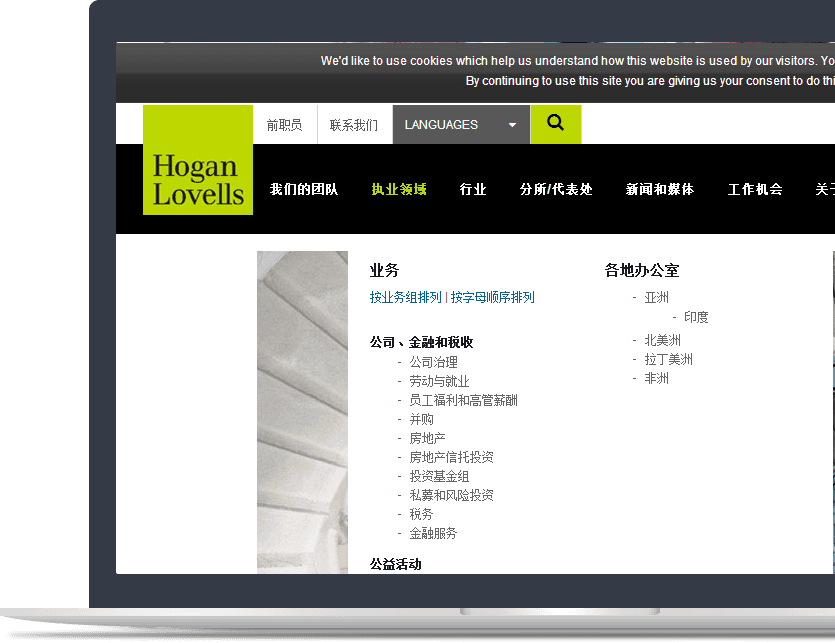Click the 劳动与就业 practice link
The height and width of the screenshot is (643, 835).
[439, 381]
